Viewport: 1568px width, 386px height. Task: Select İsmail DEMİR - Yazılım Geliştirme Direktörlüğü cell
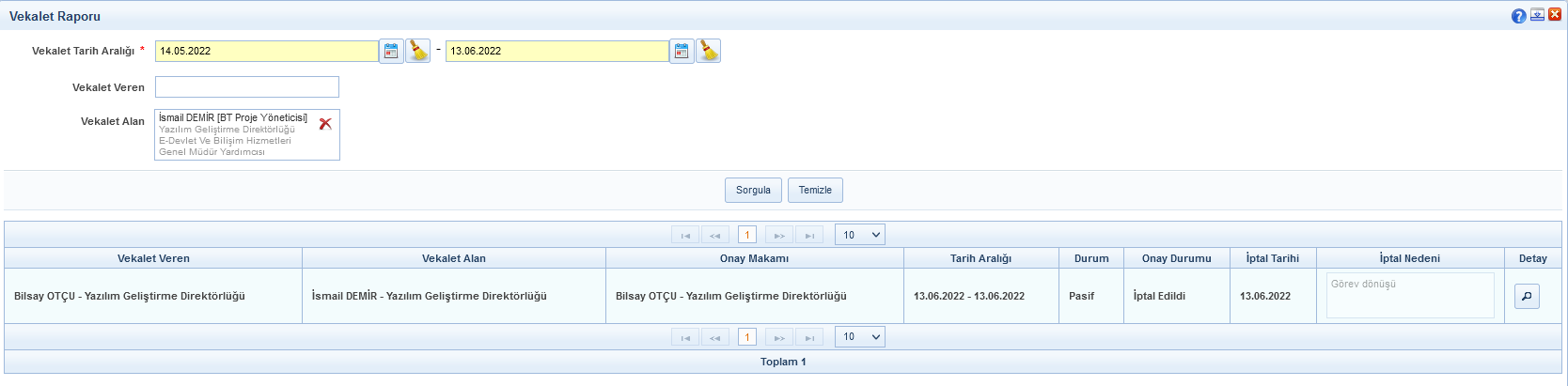[454, 296]
